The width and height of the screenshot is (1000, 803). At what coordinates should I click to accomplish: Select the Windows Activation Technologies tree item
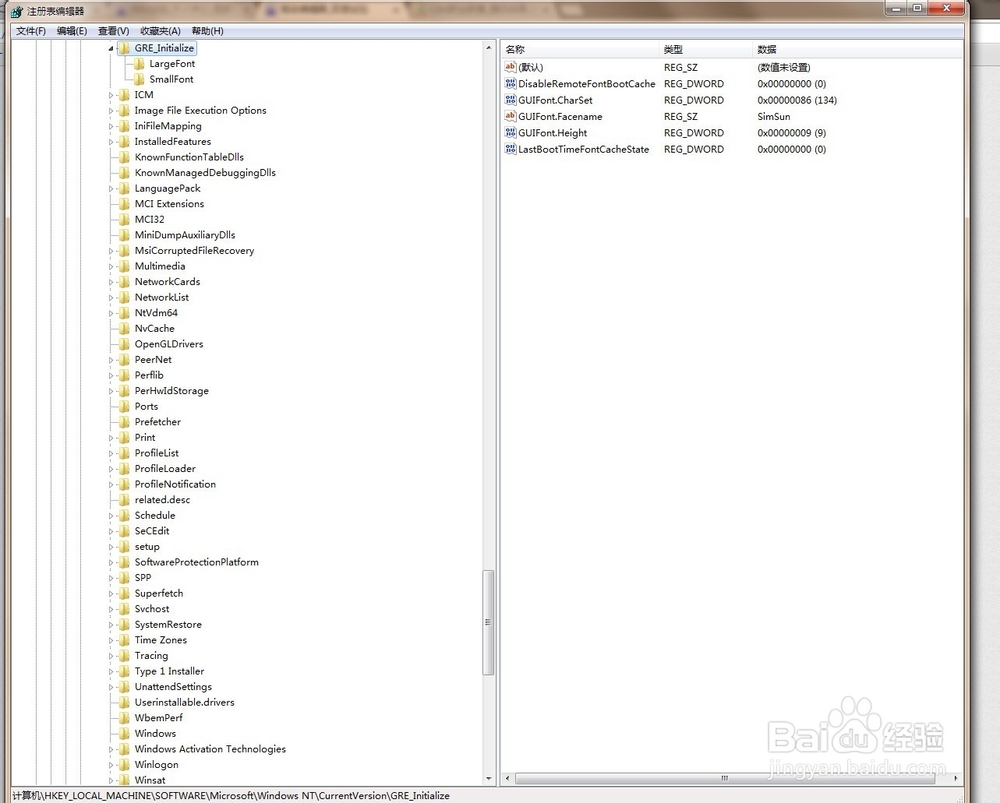coord(210,749)
